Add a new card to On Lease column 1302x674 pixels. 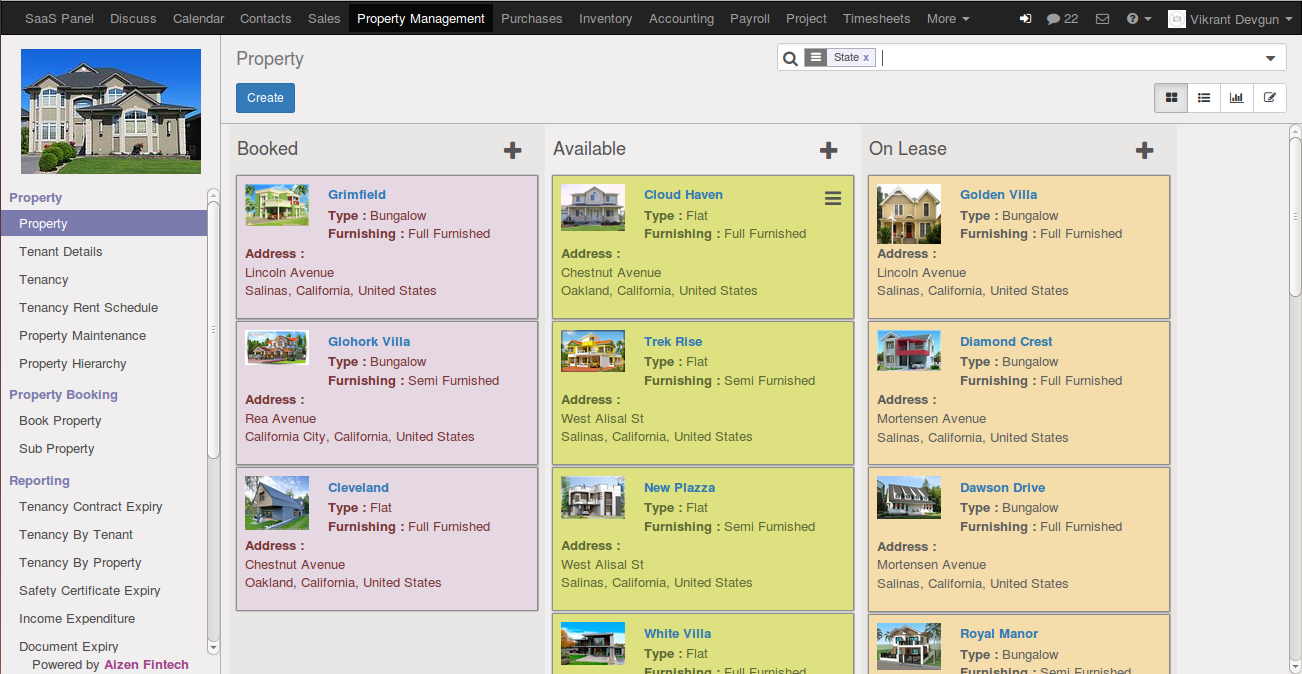1144,150
